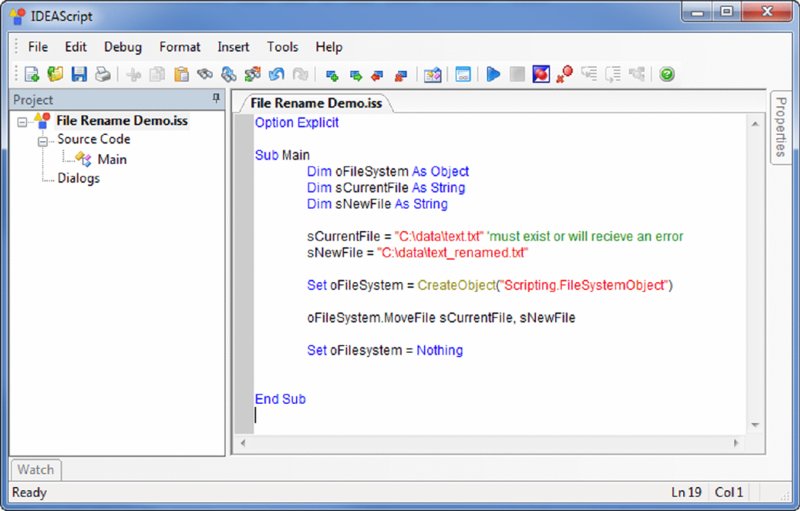Click the 'Set oFilesystem = Nothing' line
Viewport: 800px width, 511px height.
click(385, 350)
